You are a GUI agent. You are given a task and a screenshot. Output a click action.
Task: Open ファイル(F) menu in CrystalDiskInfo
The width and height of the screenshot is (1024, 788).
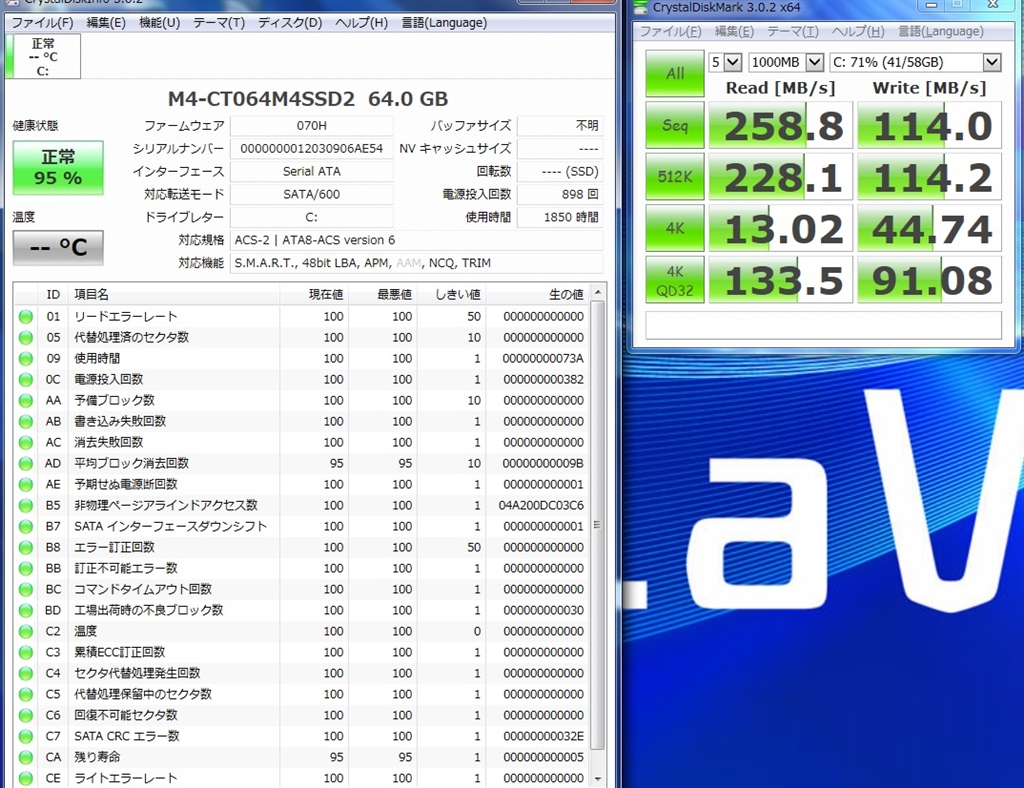[x=42, y=23]
